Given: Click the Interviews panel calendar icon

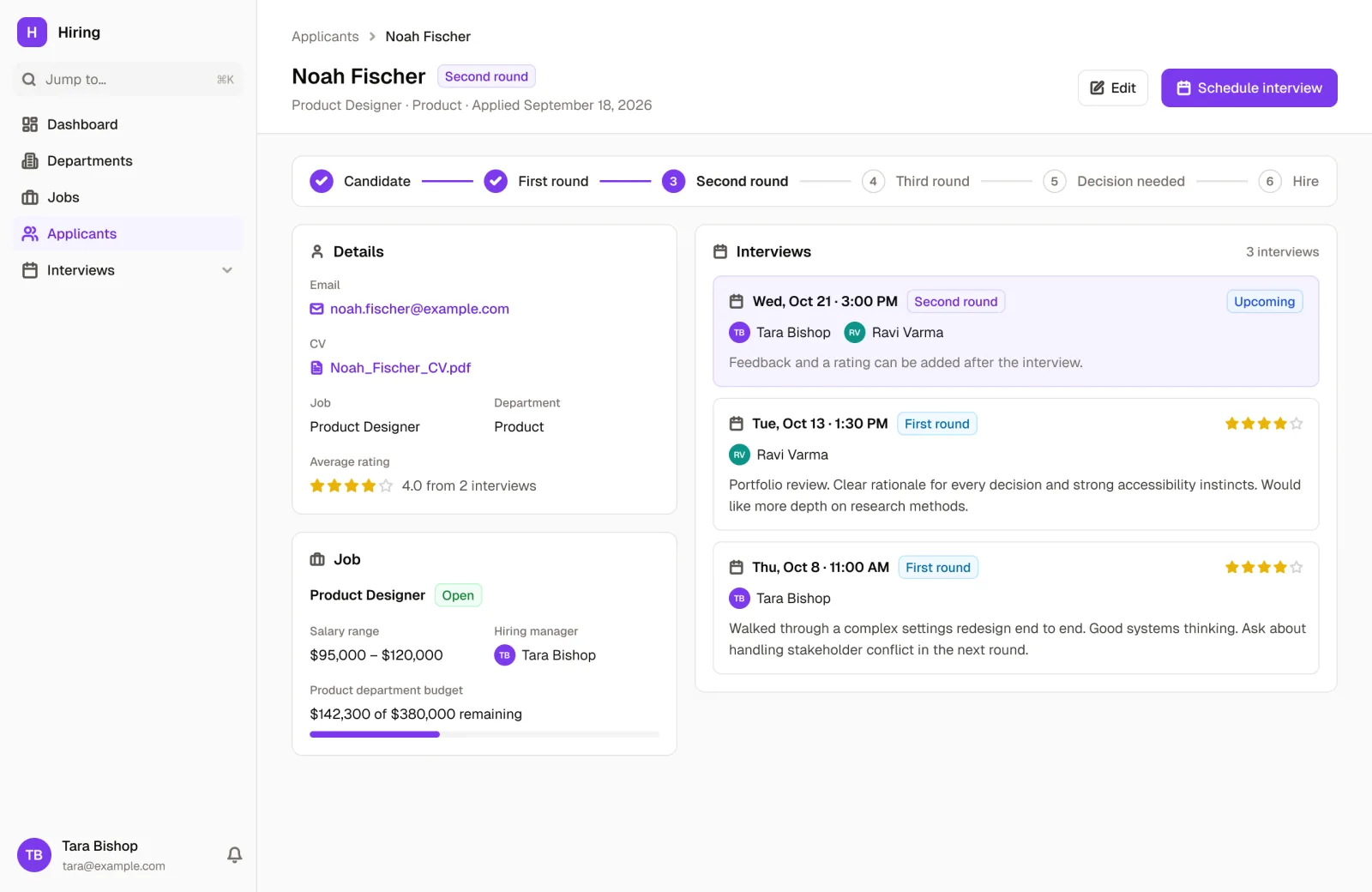Looking at the screenshot, I should pyautogui.click(x=720, y=251).
